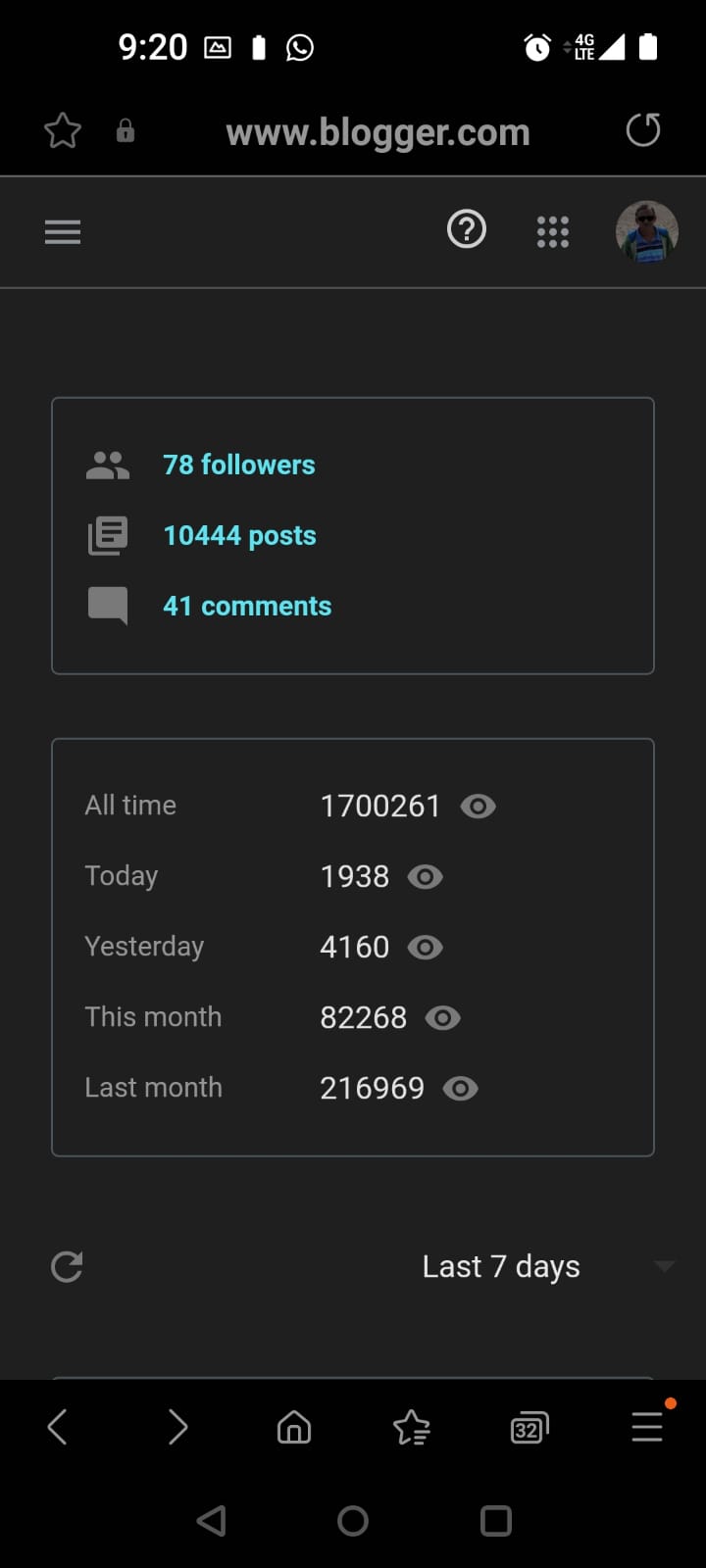Tap the Android home circle button

point(353,1521)
